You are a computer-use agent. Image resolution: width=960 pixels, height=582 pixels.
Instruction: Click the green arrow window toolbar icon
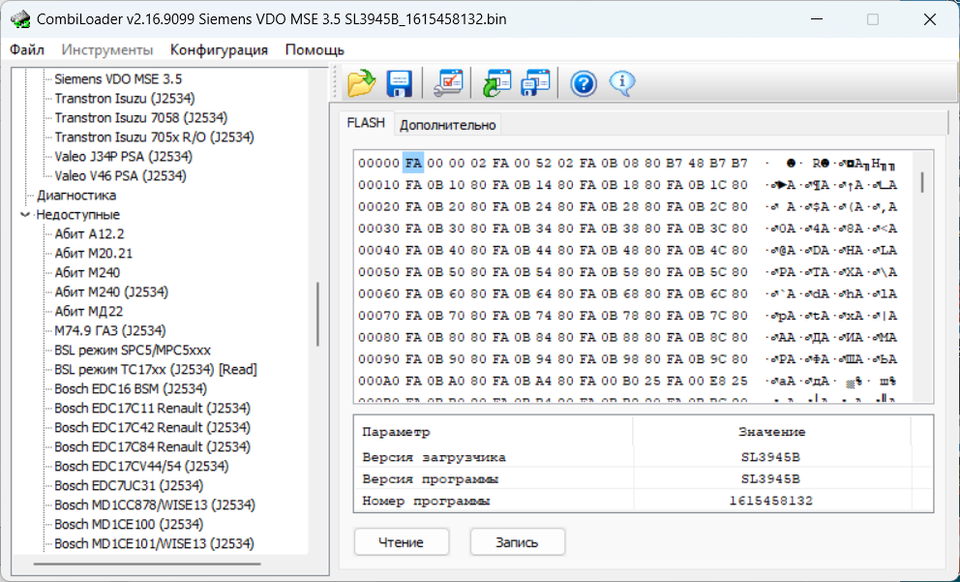(497, 83)
